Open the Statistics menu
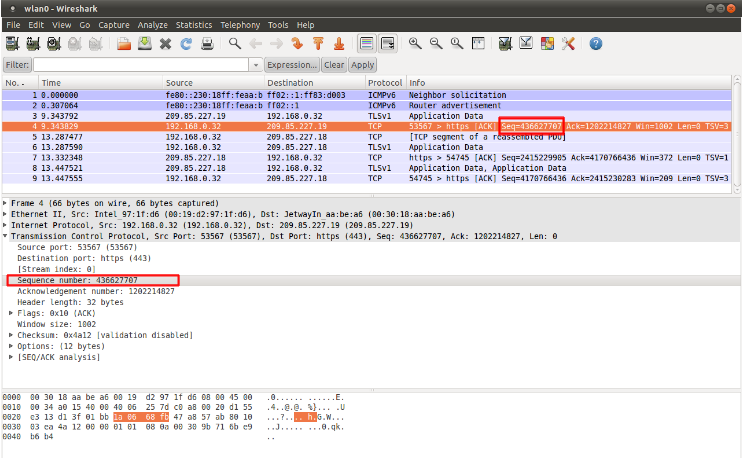Image resolution: width=743 pixels, height=458 pixels. (x=194, y=24)
